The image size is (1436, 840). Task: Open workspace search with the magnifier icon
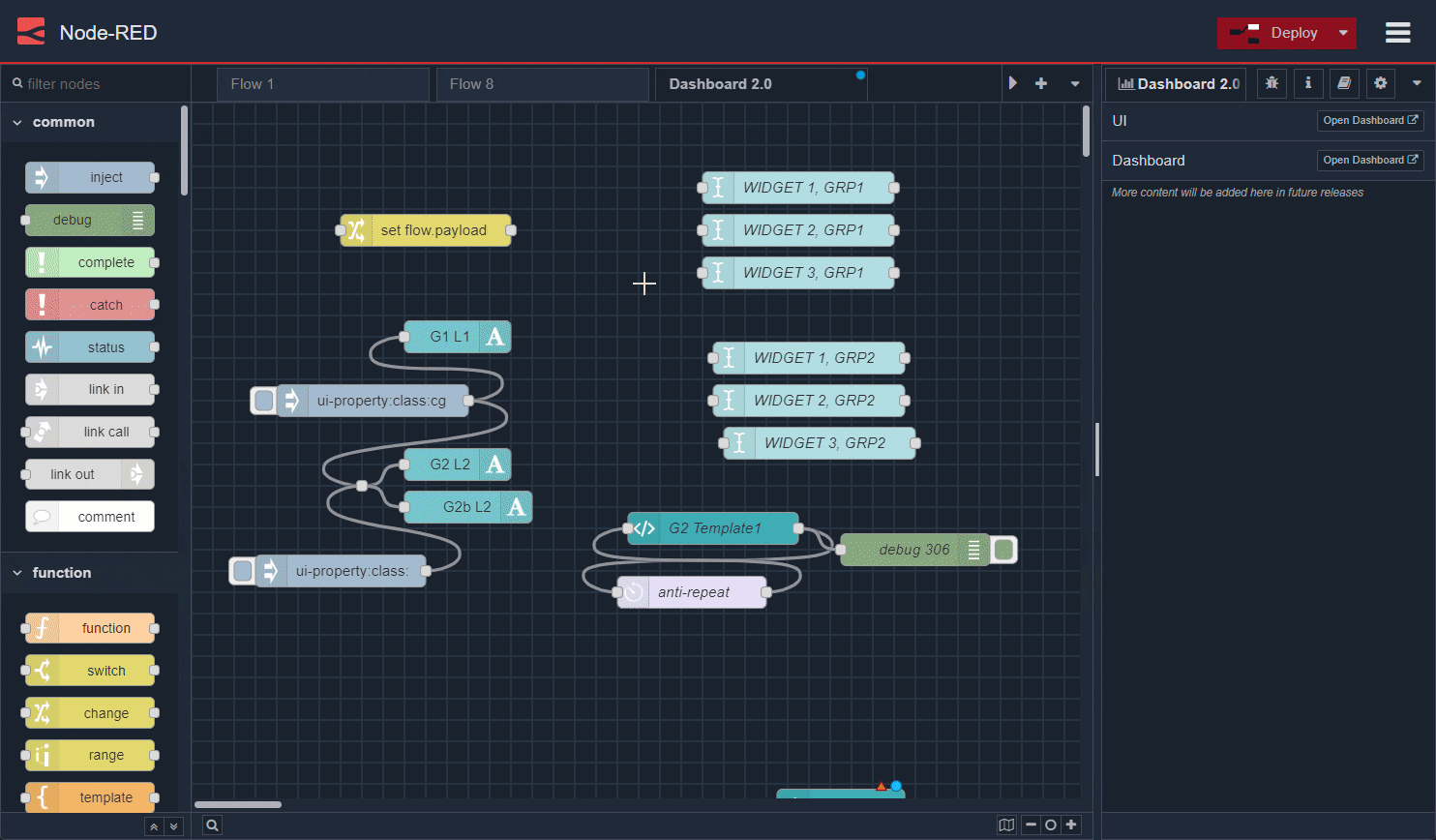coord(212,825)
